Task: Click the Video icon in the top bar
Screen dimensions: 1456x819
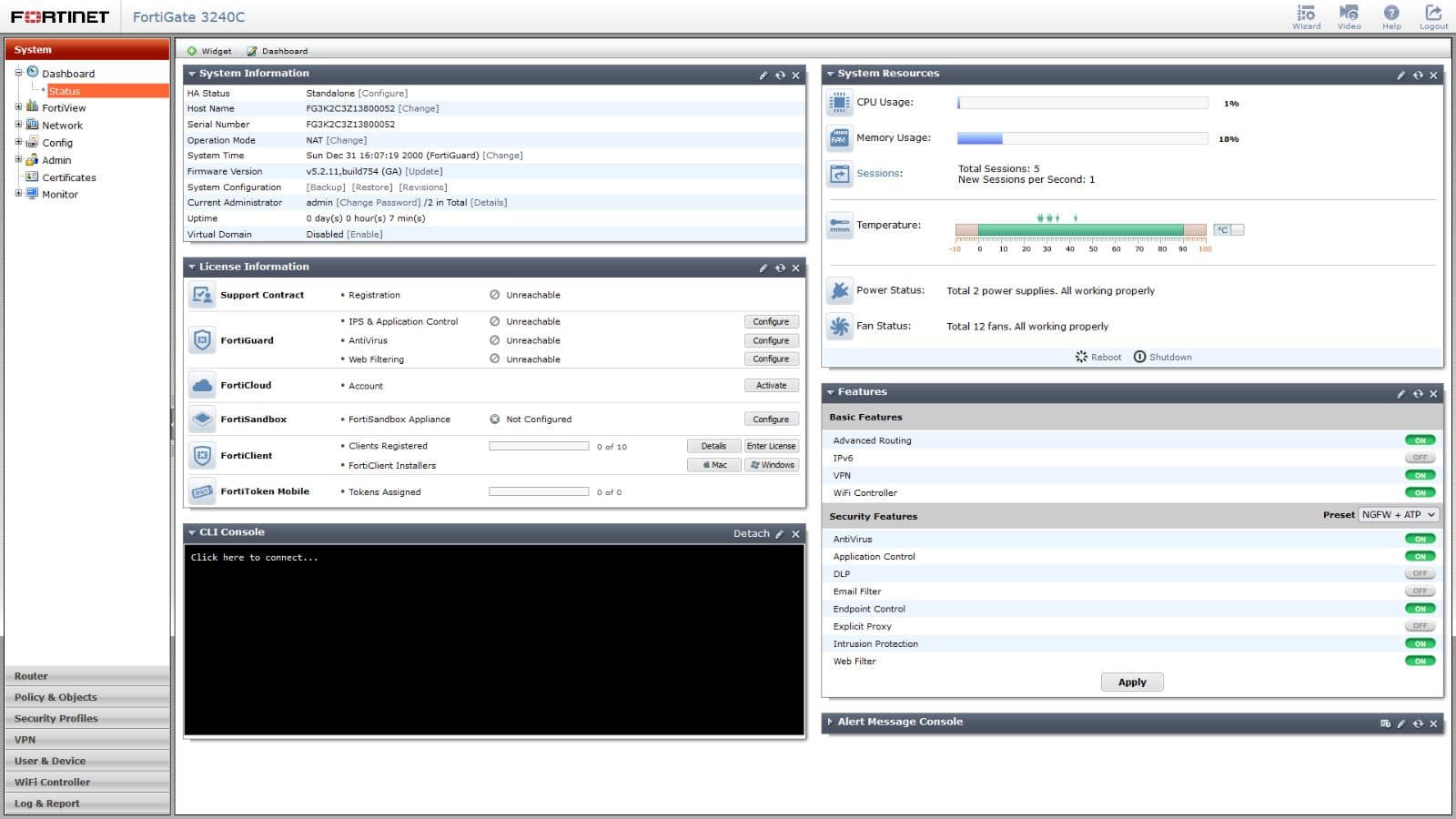Action: coord(1349,13)
